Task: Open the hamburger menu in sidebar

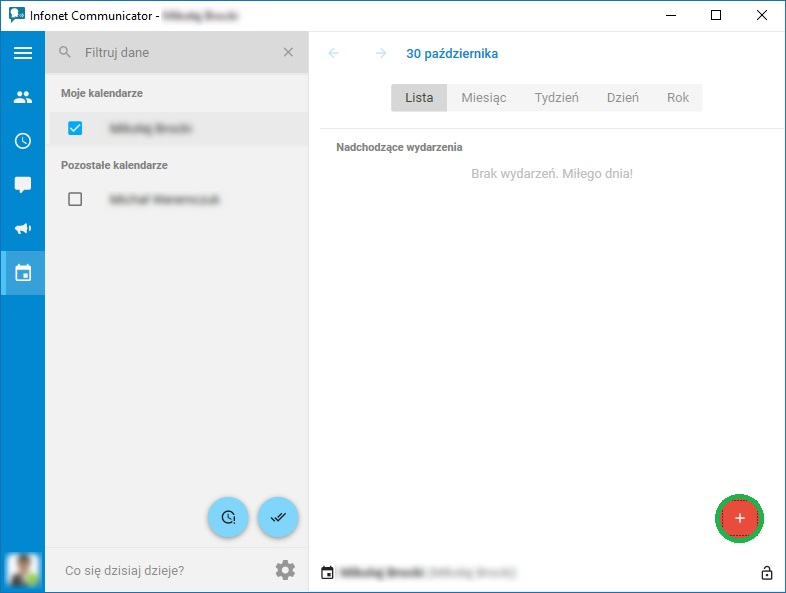Action: pos(23,53)
